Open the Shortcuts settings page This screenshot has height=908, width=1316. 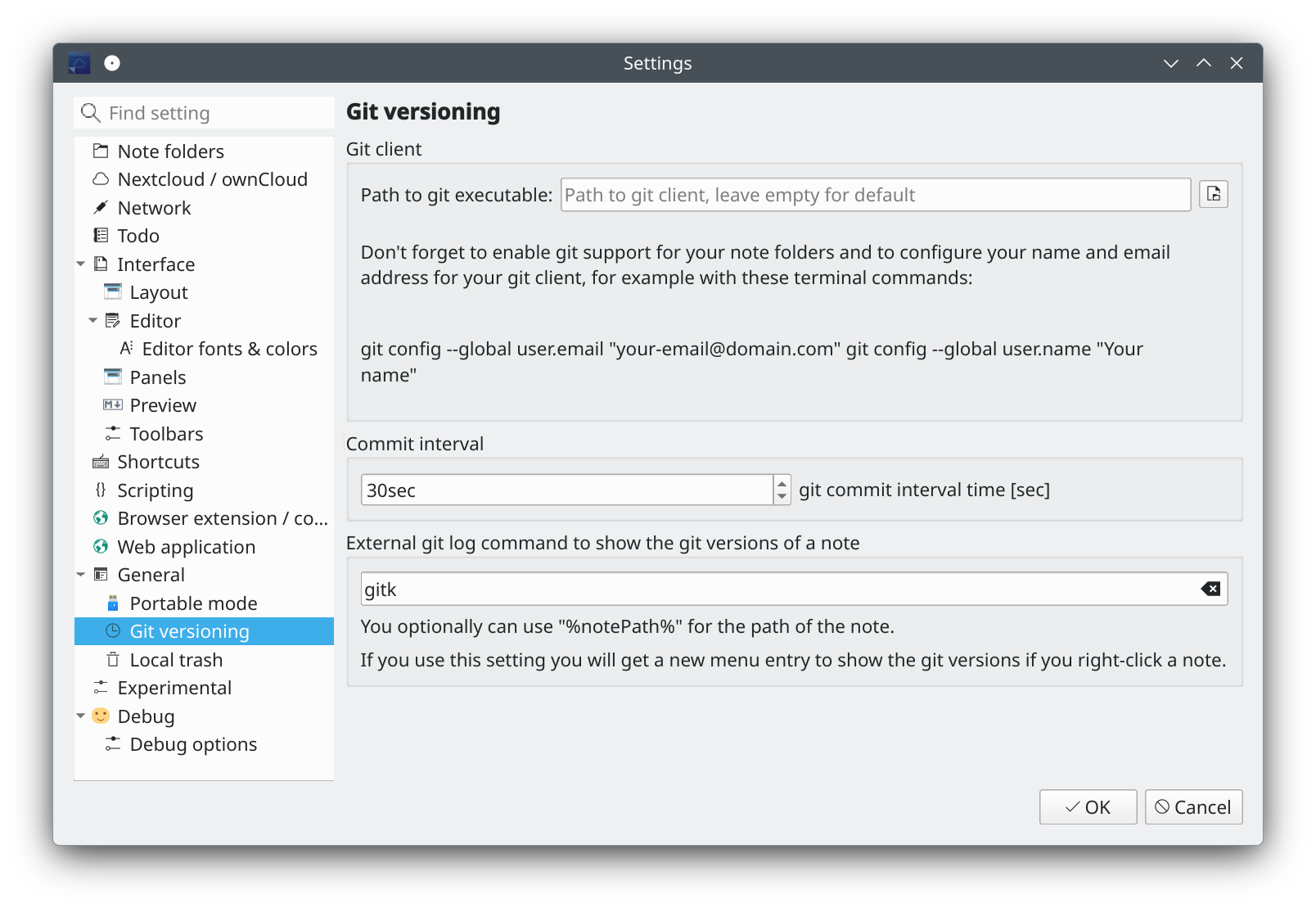pyautogui.click(x=158, y=462)
